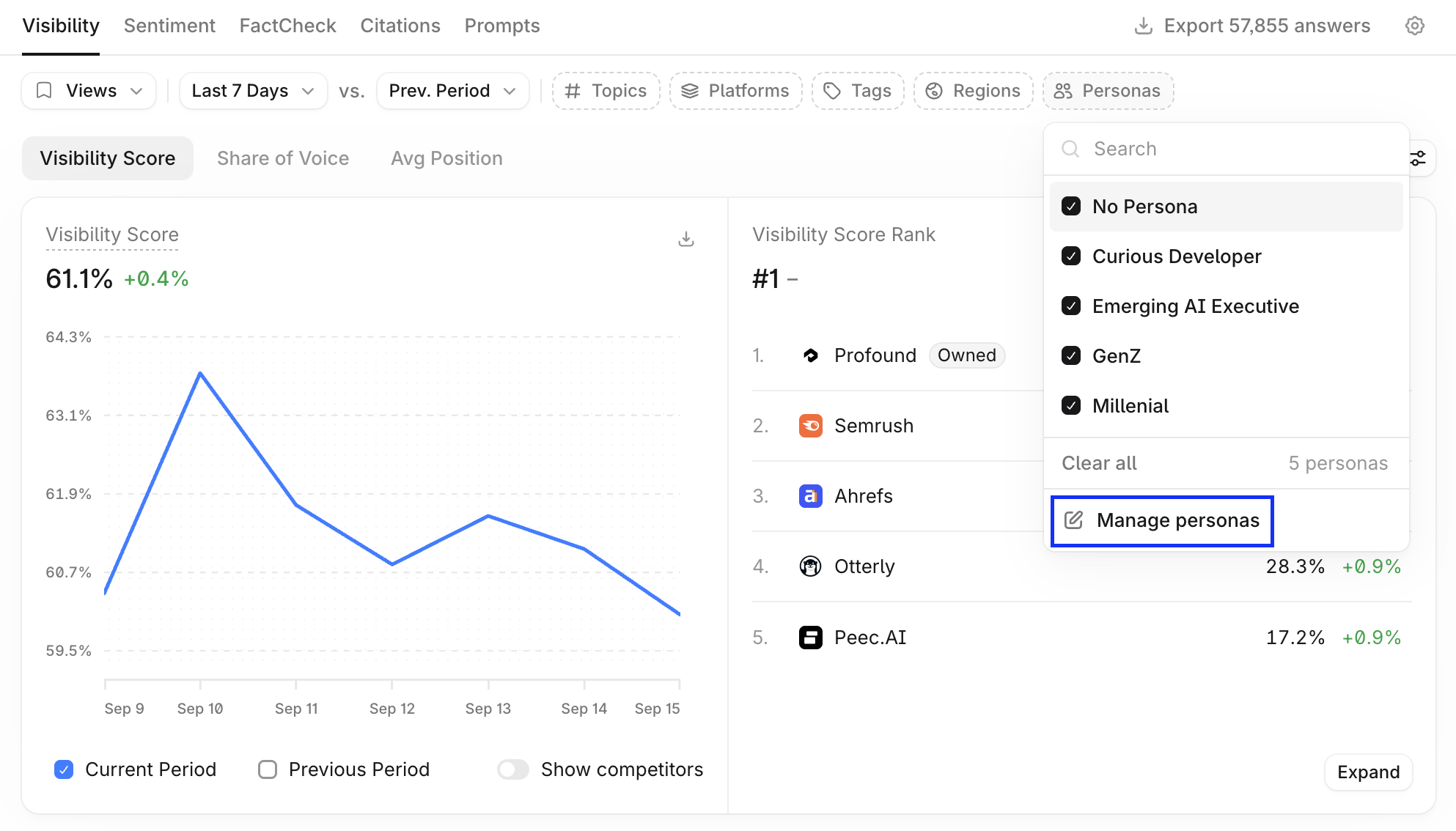Screen dimensions: 1456x831
Task: Click the Ahrefs logo icon
Action: point(810,496)
